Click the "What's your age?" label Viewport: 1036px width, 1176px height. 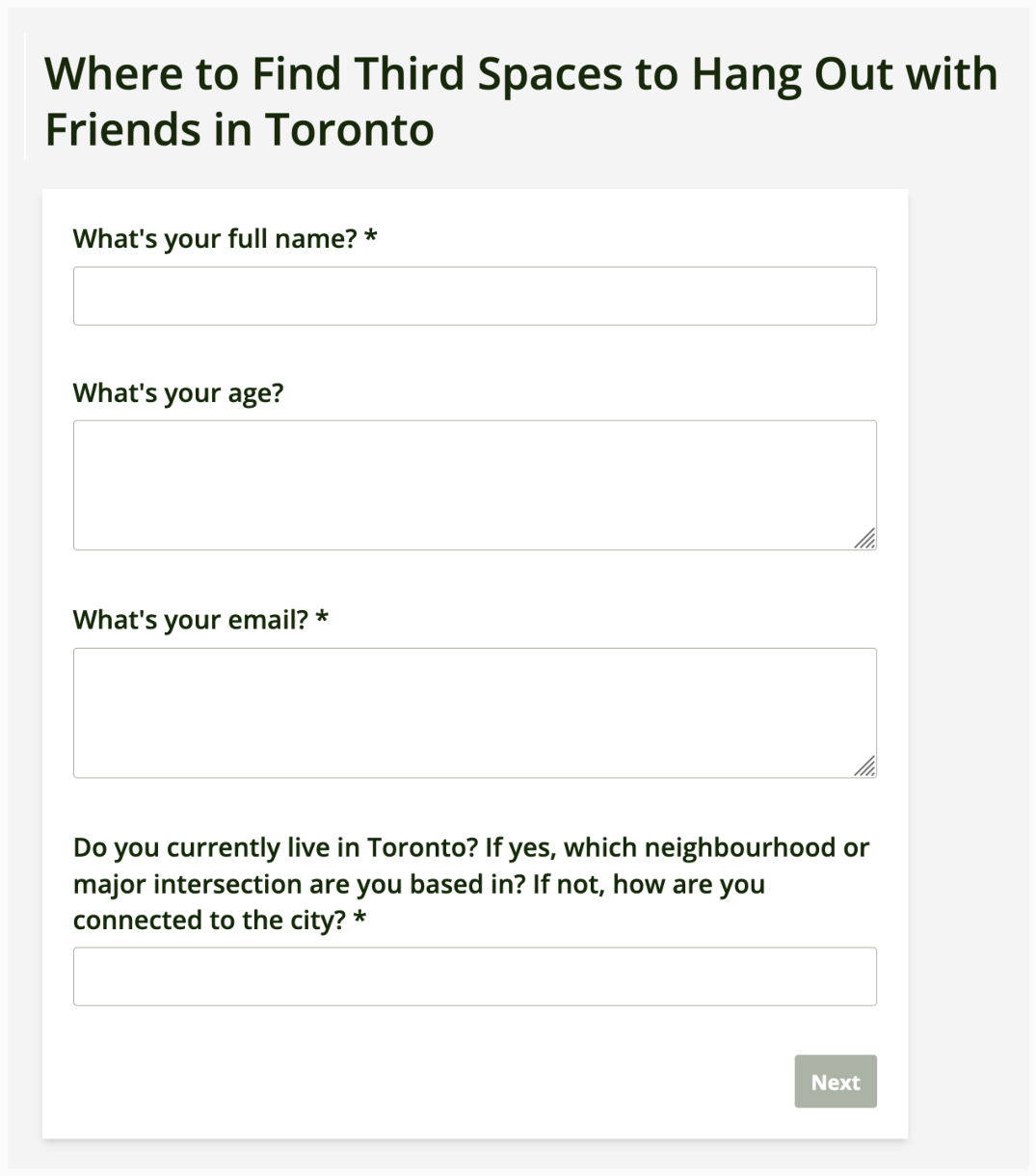178,393
